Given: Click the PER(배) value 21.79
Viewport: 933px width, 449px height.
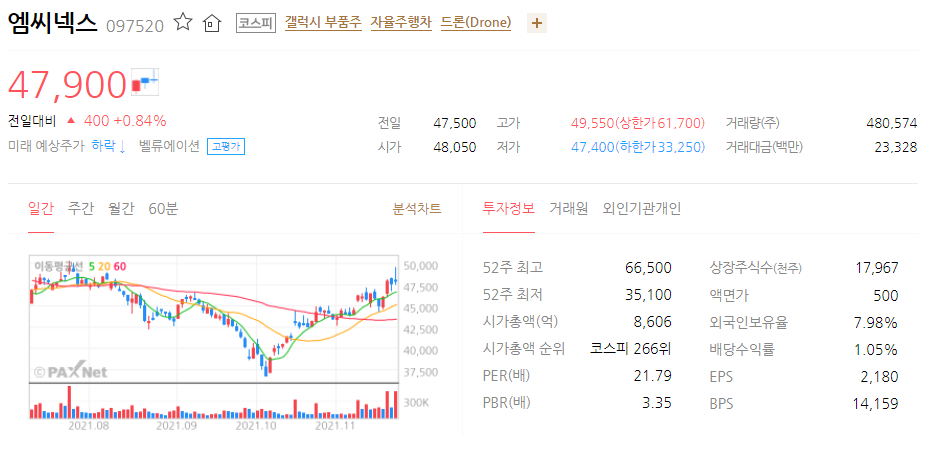Looking at the screenshot, I should tap(653, 376).
